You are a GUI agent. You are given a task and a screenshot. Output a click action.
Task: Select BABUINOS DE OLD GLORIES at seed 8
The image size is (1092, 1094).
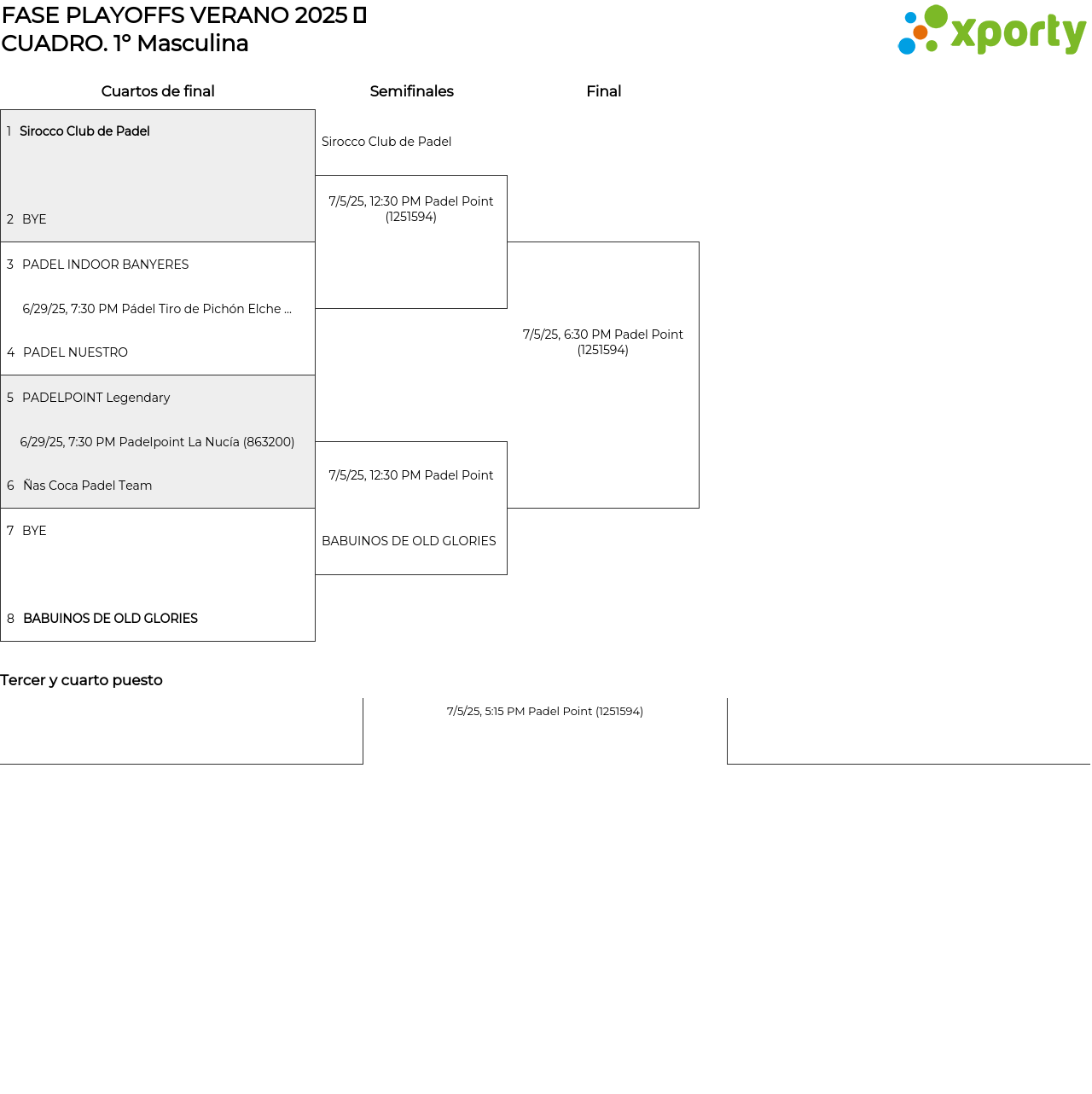(110, 619)
